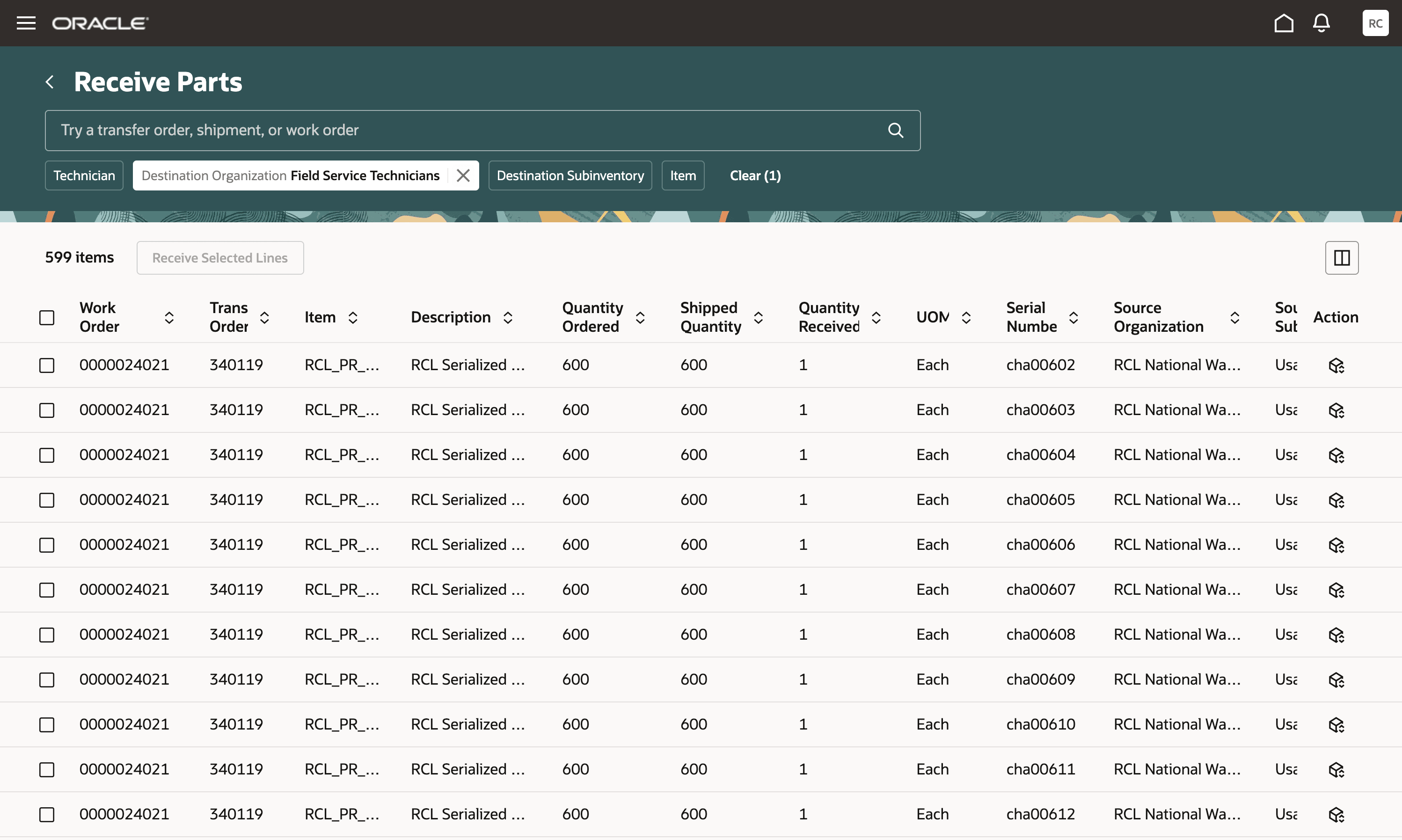Sort by the Quantity Ordered column arrows
Screen dimensions: 1402x840
640,318
